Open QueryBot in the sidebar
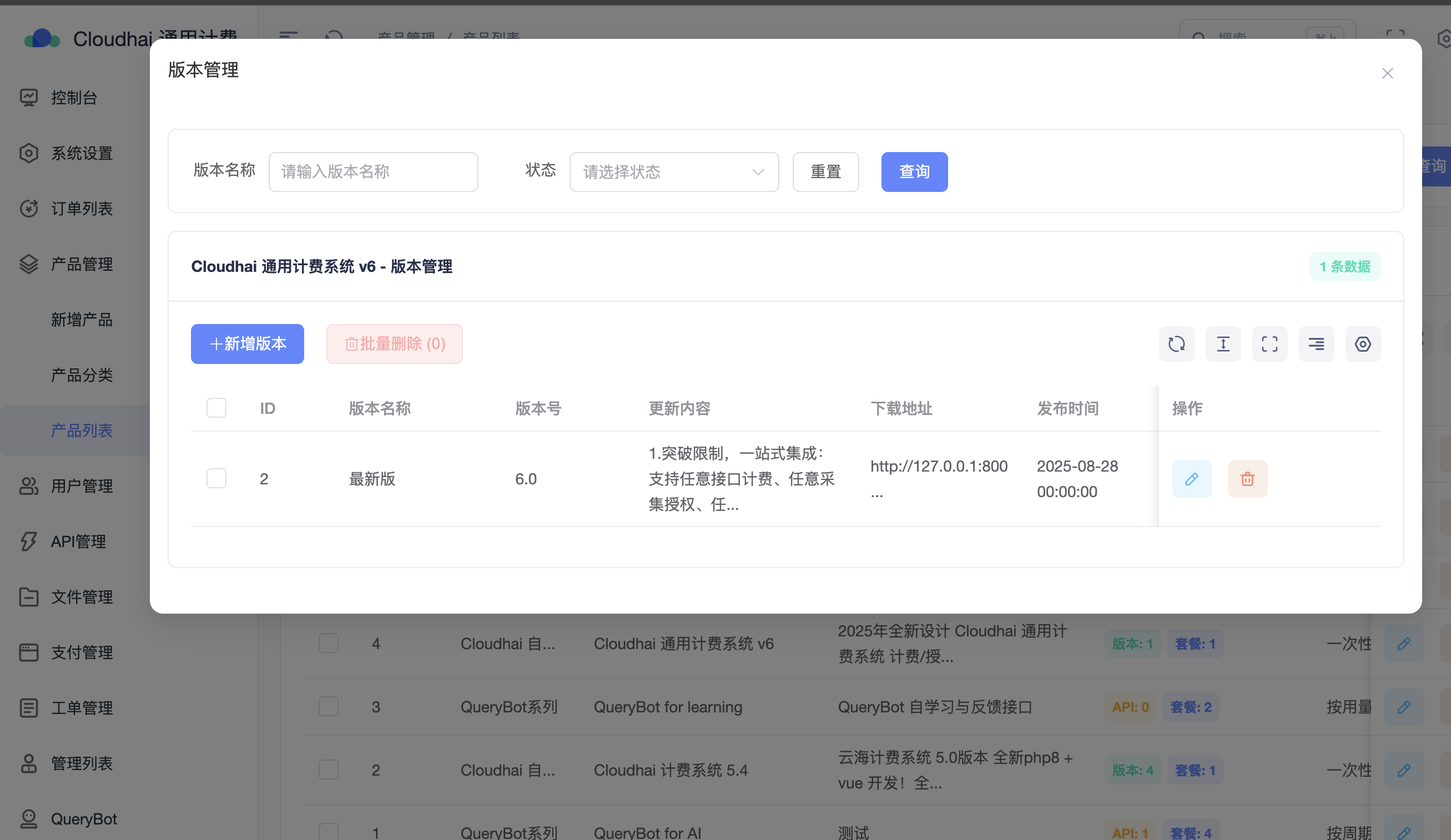 click(x=83, y=819)
